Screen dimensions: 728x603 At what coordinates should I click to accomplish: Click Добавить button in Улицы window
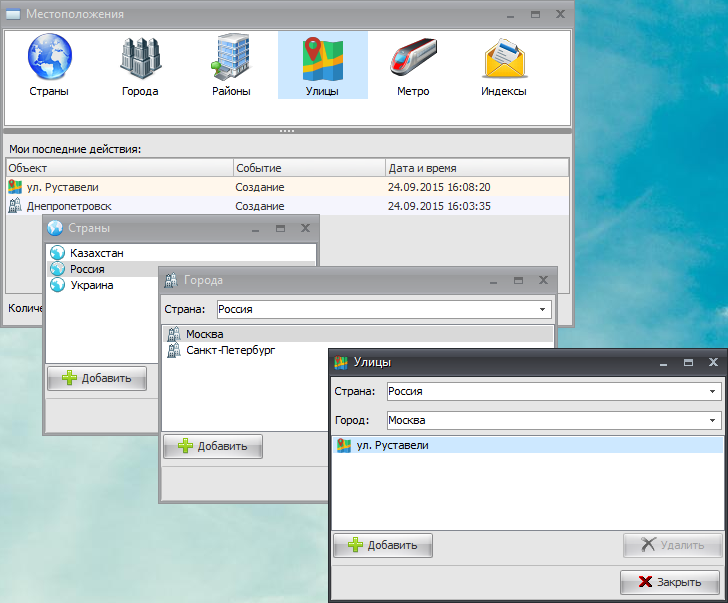[x=383, y=545]
